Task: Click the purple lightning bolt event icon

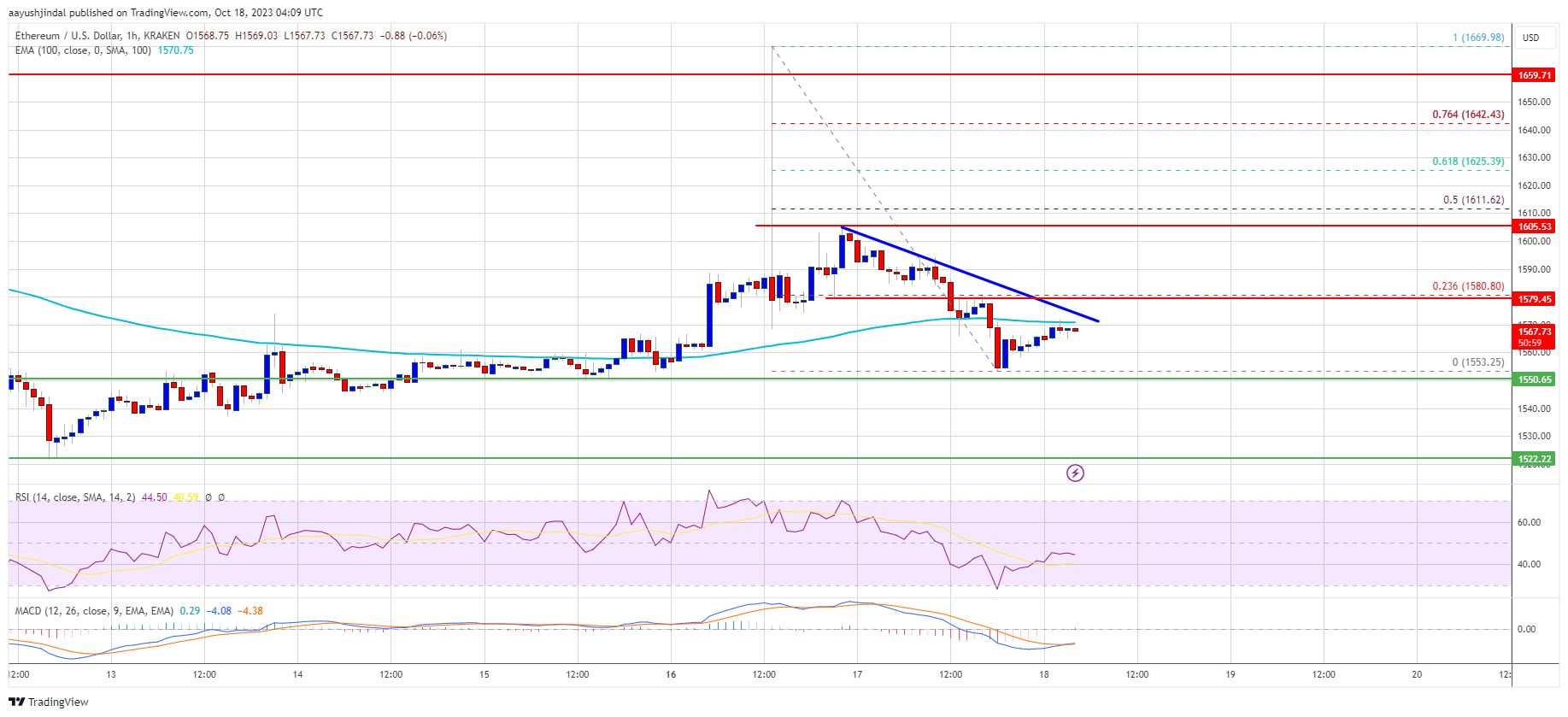Action: click(1075, 473)
